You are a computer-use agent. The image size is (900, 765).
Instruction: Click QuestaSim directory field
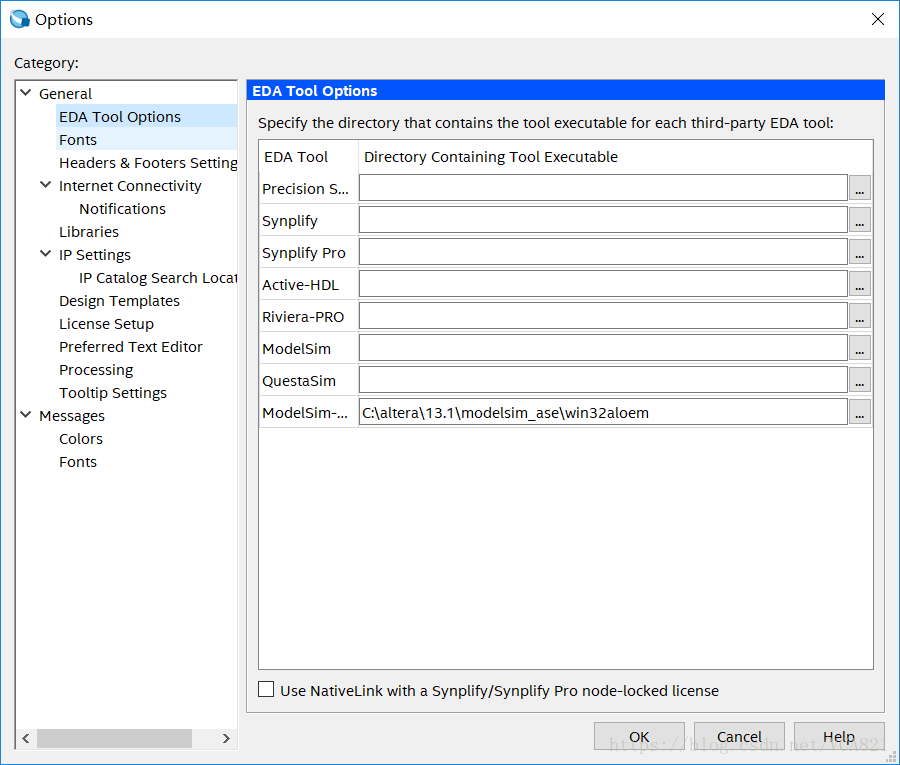(603, 380)
